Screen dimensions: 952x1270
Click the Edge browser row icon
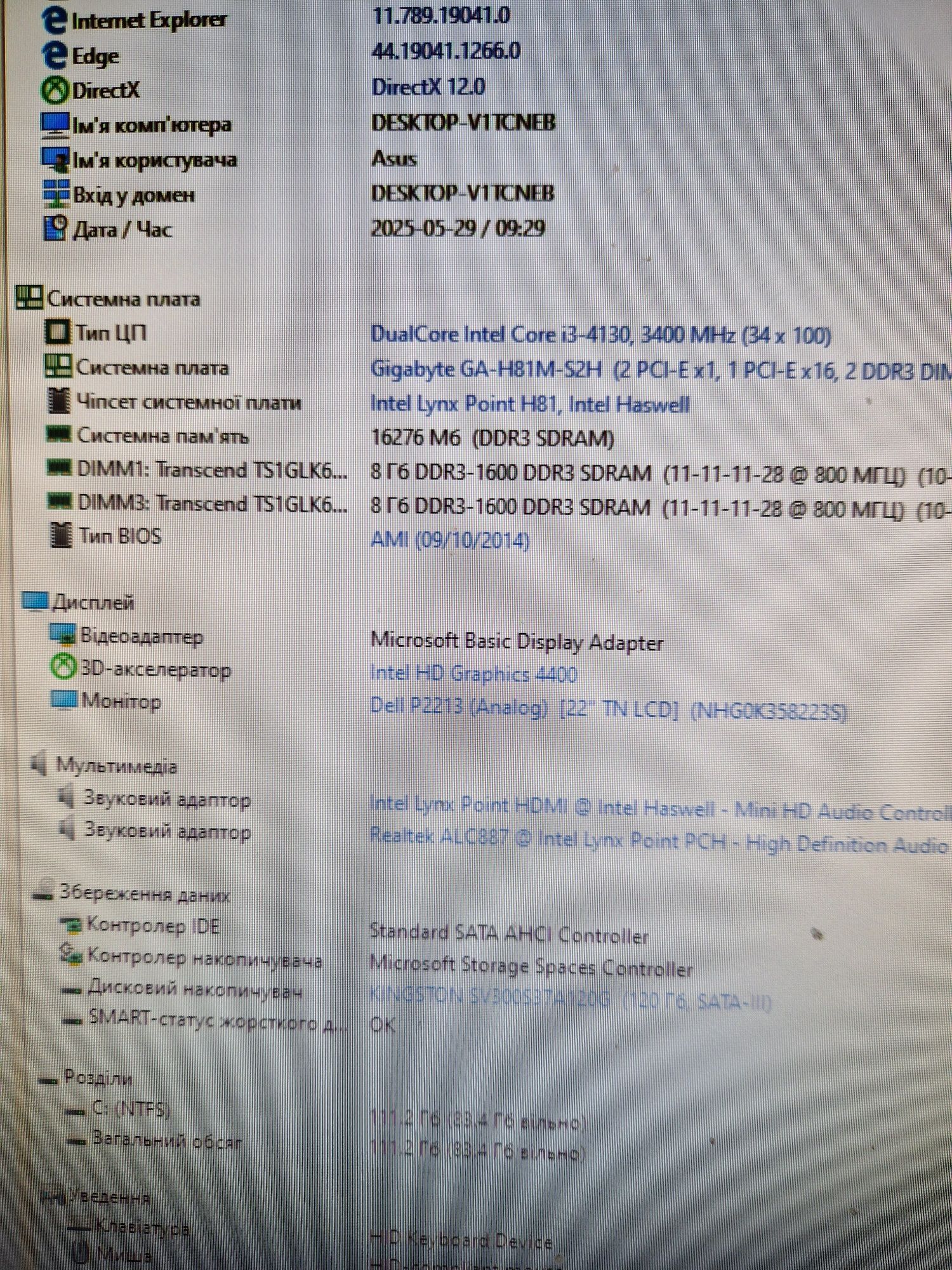pyautogui.click(x=55, y=55)
